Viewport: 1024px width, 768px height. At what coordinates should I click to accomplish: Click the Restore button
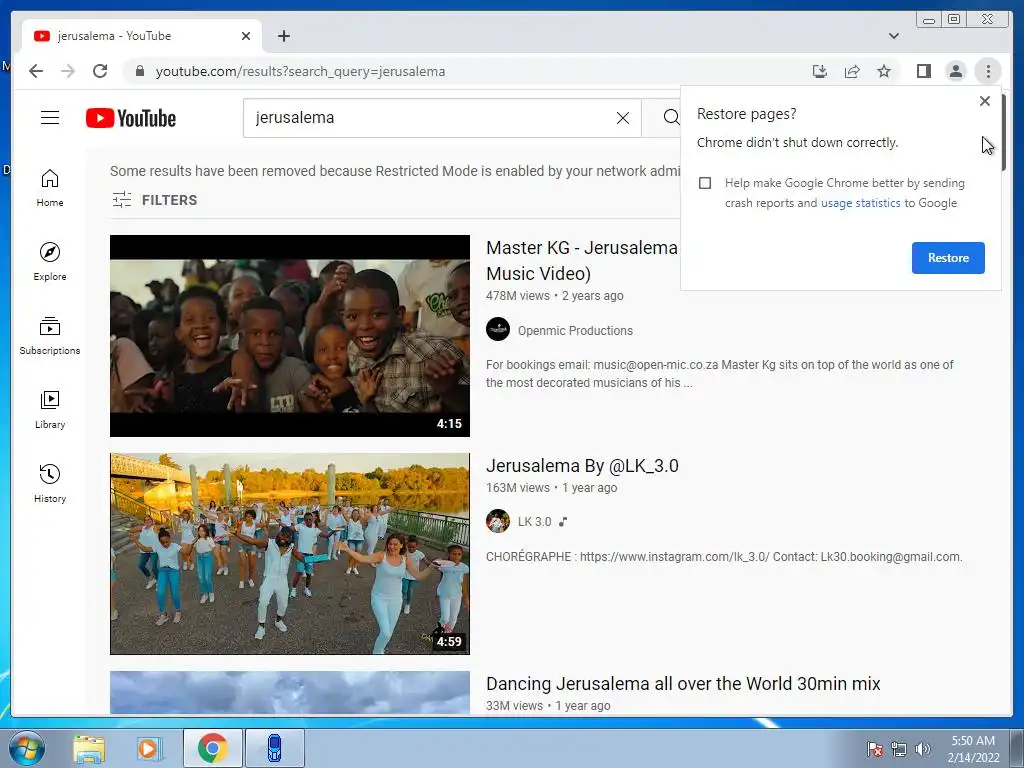point(948,257)
